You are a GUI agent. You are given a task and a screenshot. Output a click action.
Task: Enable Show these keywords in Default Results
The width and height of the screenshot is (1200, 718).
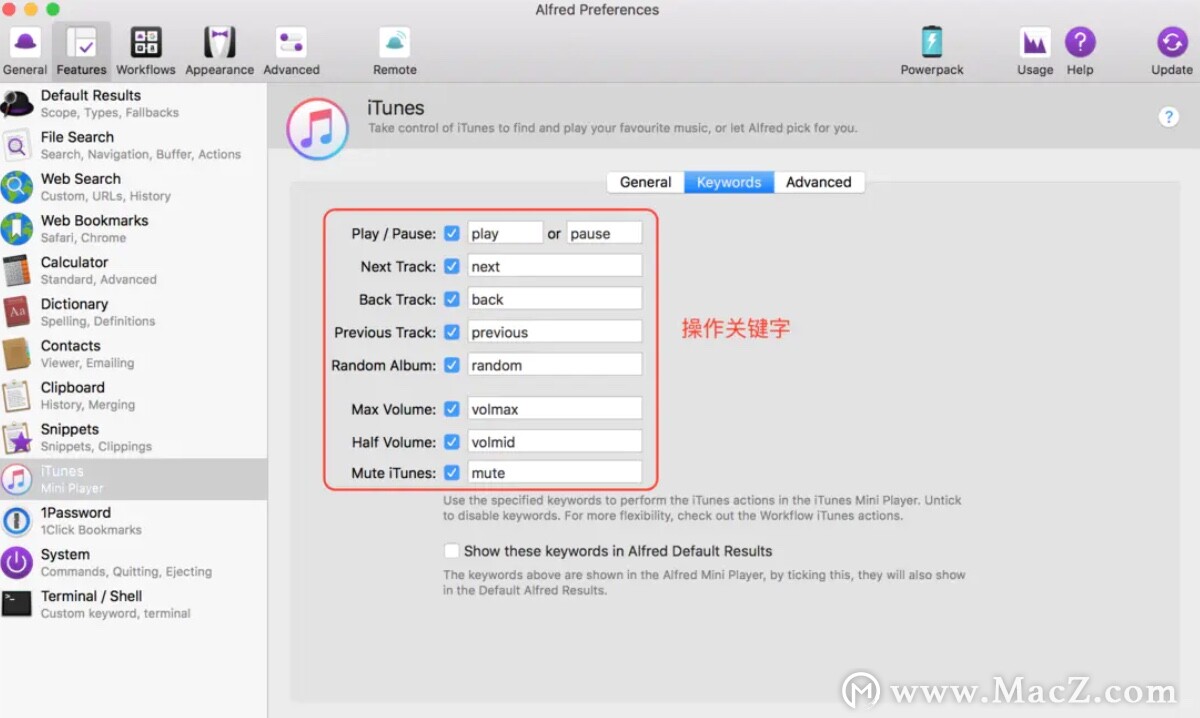(452, 551)
